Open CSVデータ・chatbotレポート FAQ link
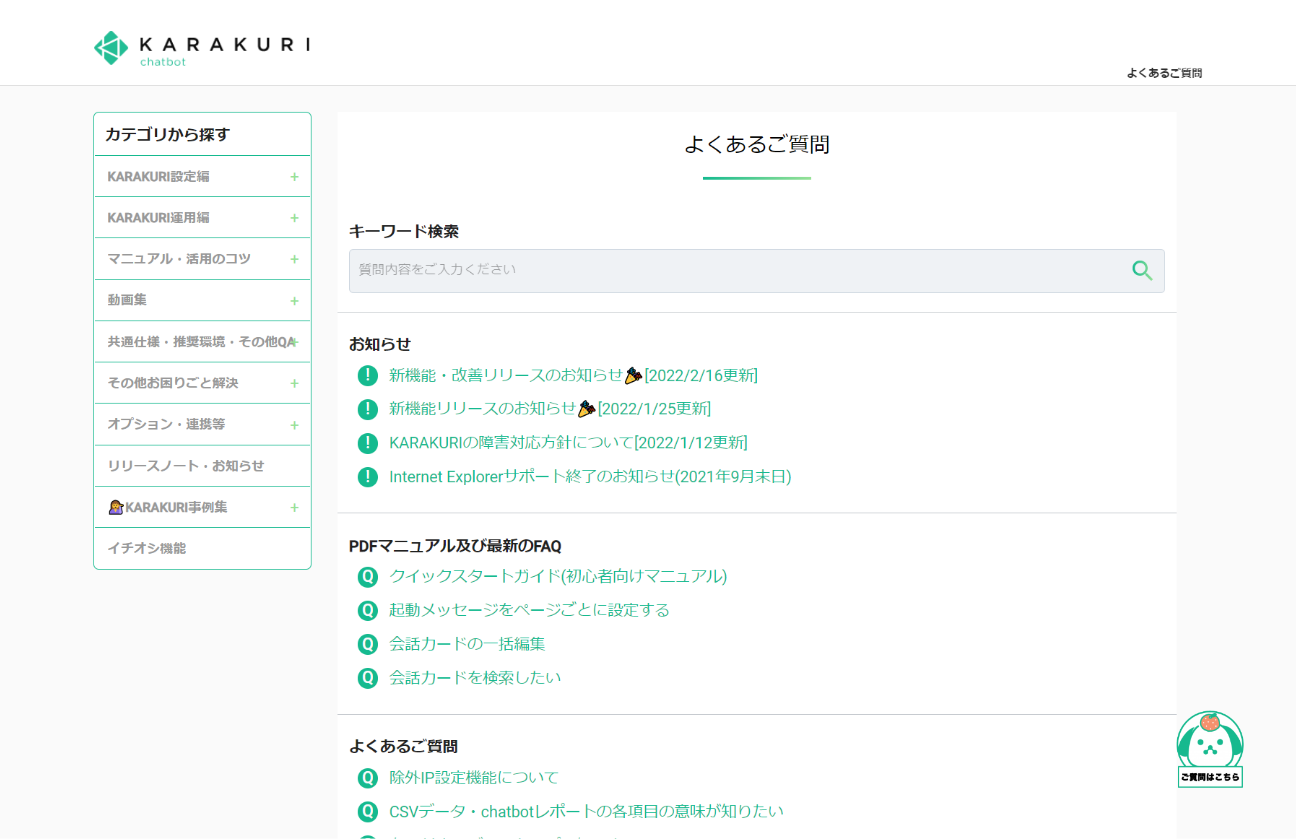 586,811
